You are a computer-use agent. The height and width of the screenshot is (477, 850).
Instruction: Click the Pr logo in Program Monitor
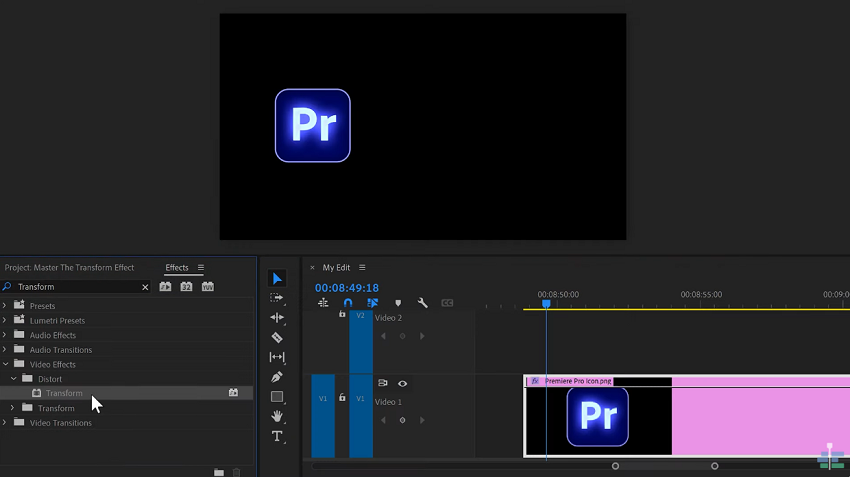[x=313, y=126]
